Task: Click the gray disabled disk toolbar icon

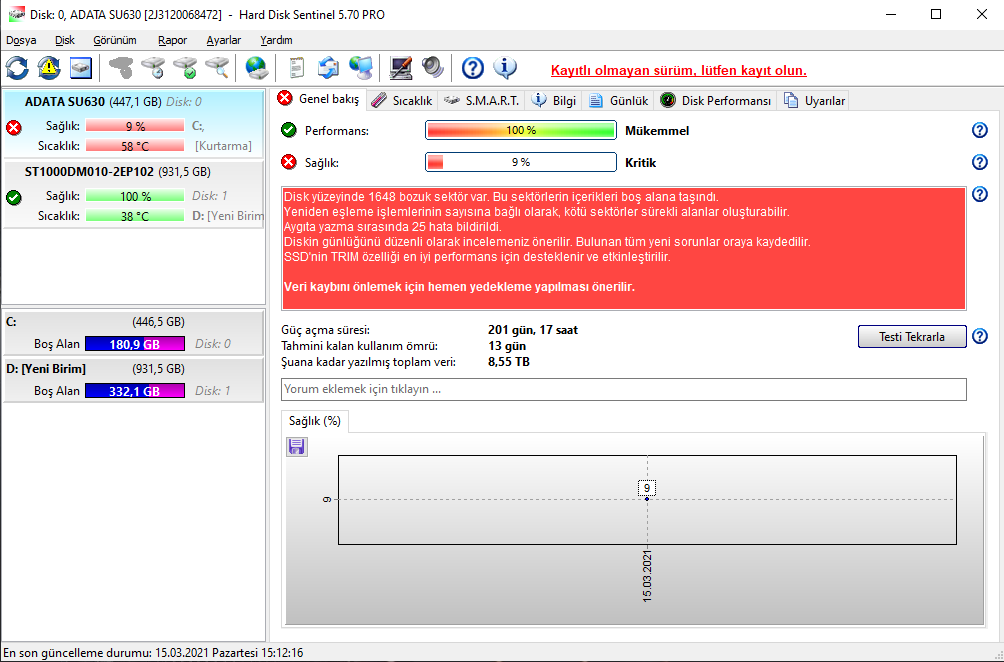Action: (x=121, y=68)
